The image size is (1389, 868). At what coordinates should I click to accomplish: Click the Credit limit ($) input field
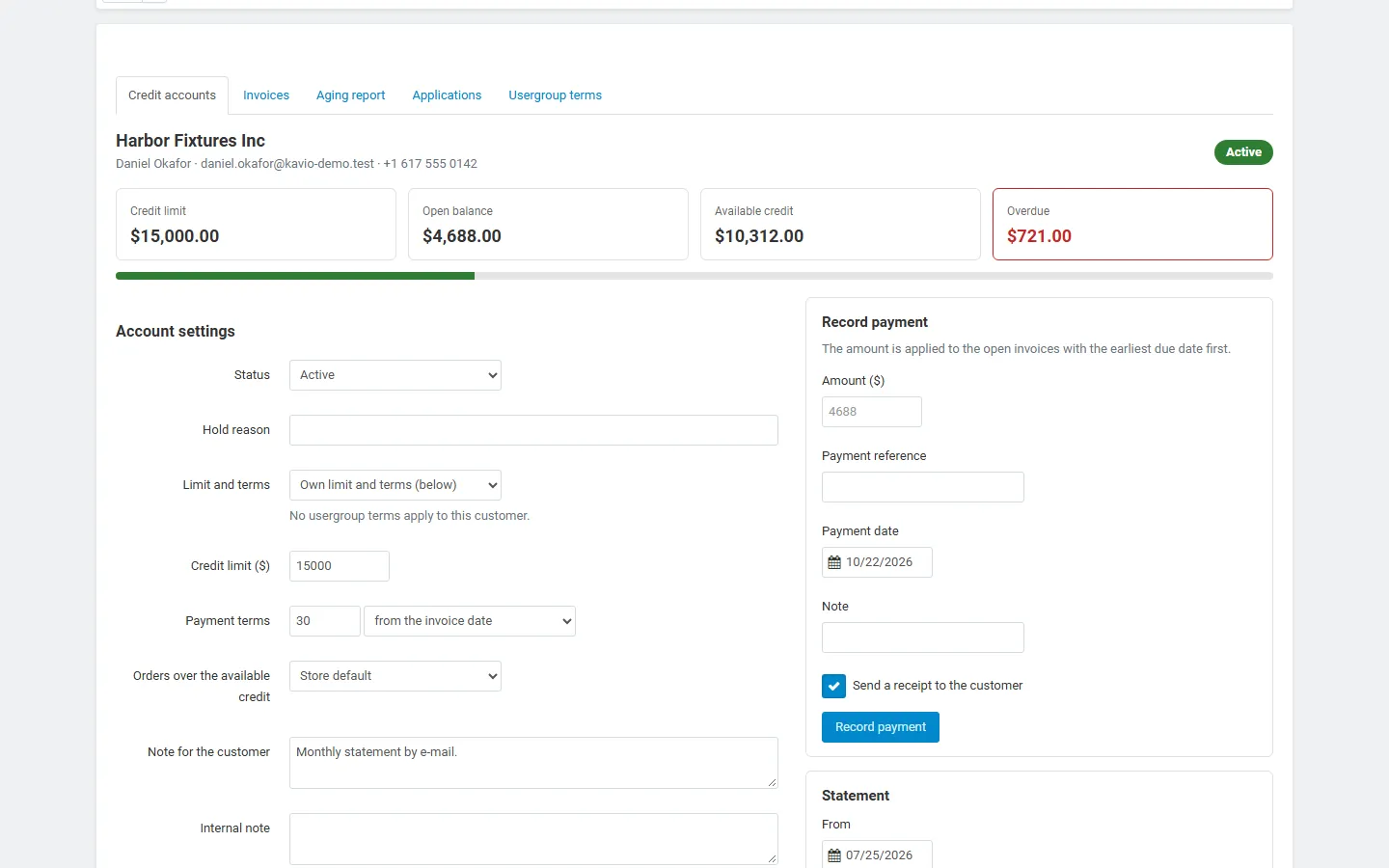pos(340,566)
